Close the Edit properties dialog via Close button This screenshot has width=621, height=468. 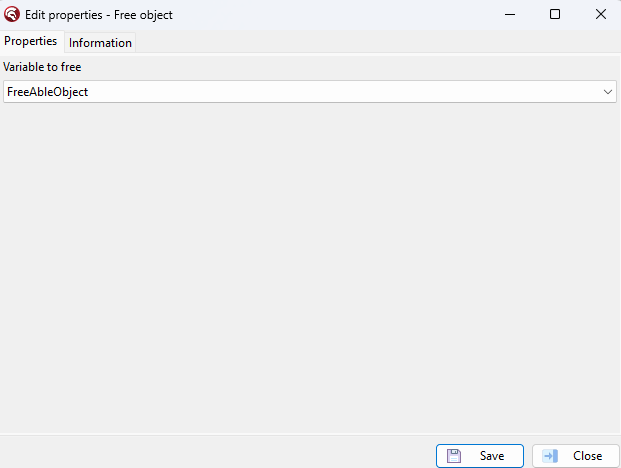575,456
